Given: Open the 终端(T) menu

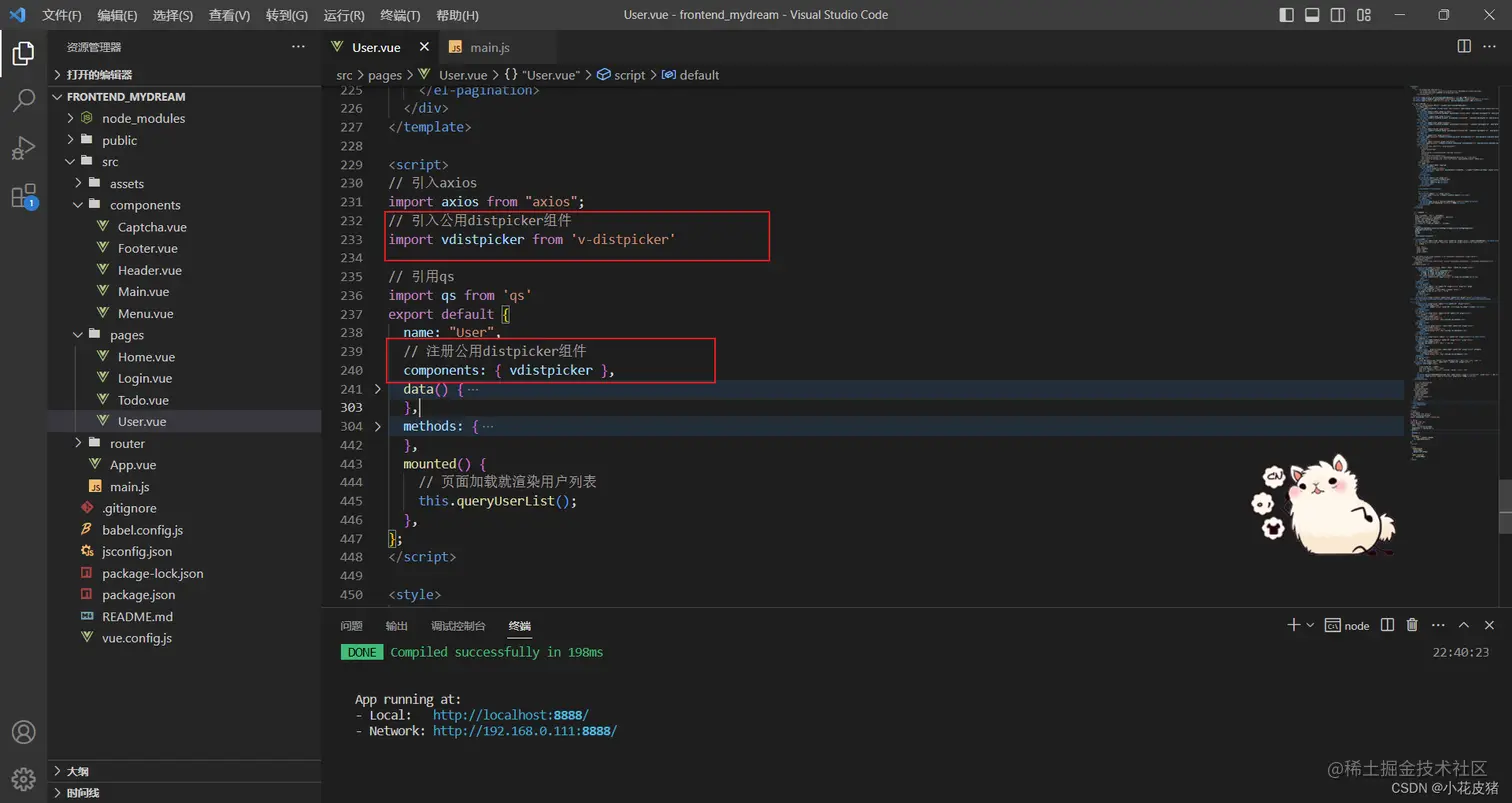Looking at the screenshot, I should [401, 15].
